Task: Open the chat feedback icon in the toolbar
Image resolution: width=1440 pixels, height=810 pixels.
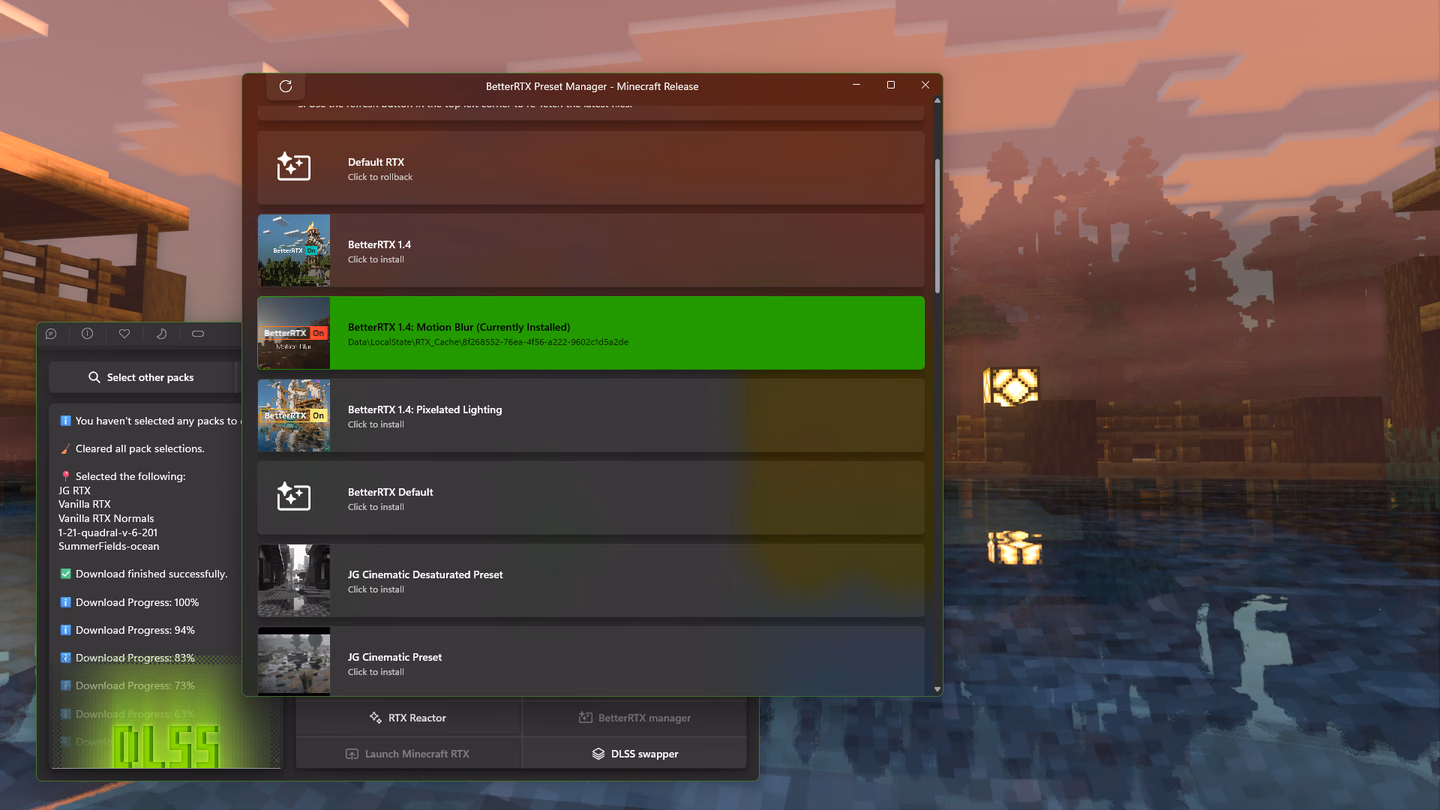Action: pos(51,334)
